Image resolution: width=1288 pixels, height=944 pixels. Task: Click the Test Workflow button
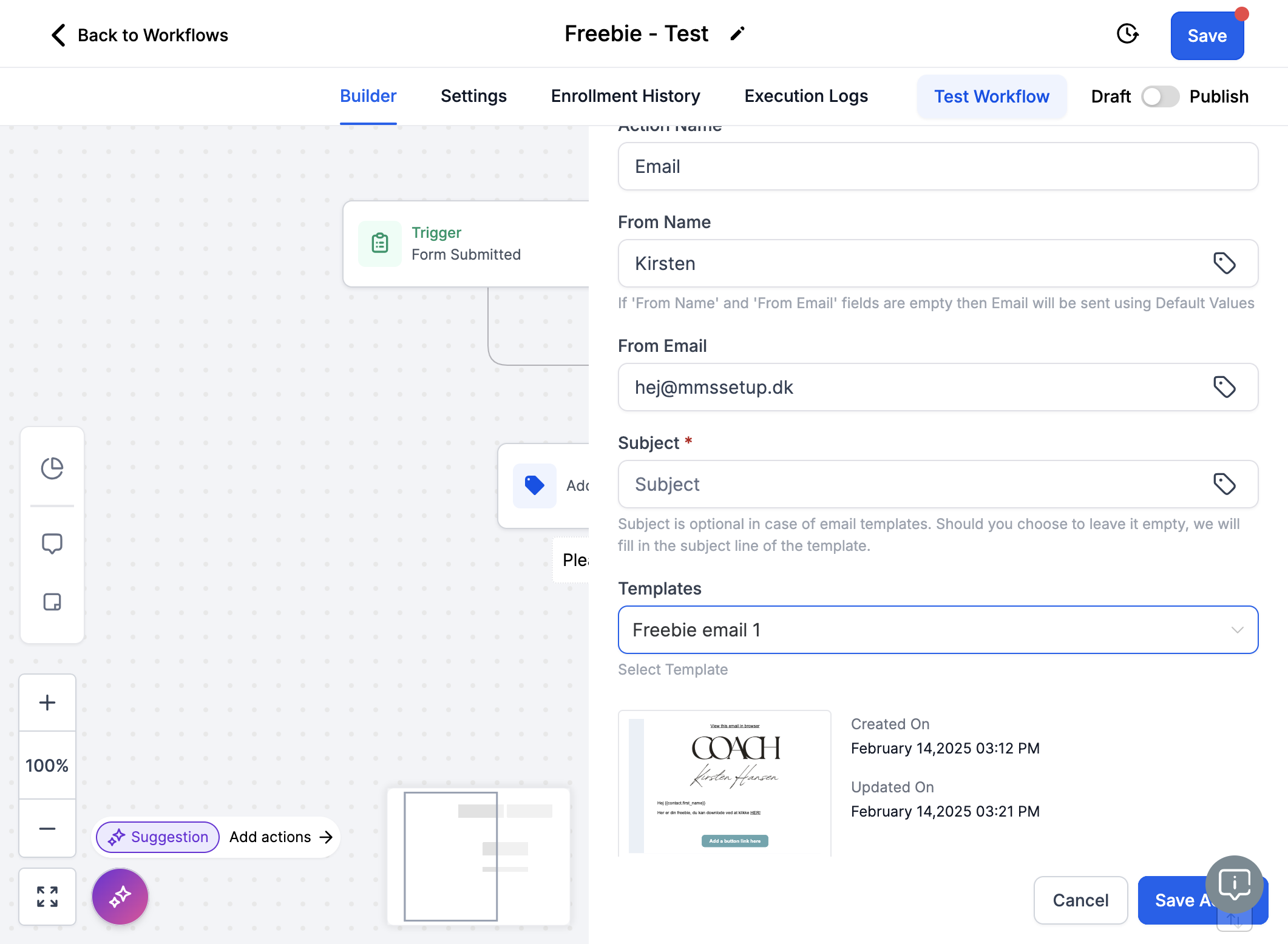[x=992, y=96]
